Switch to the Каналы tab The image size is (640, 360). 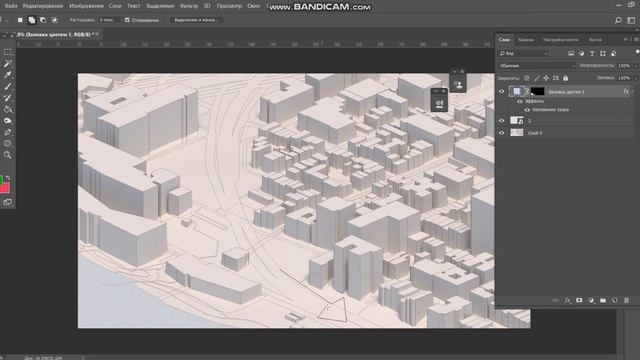coord(526,40)
